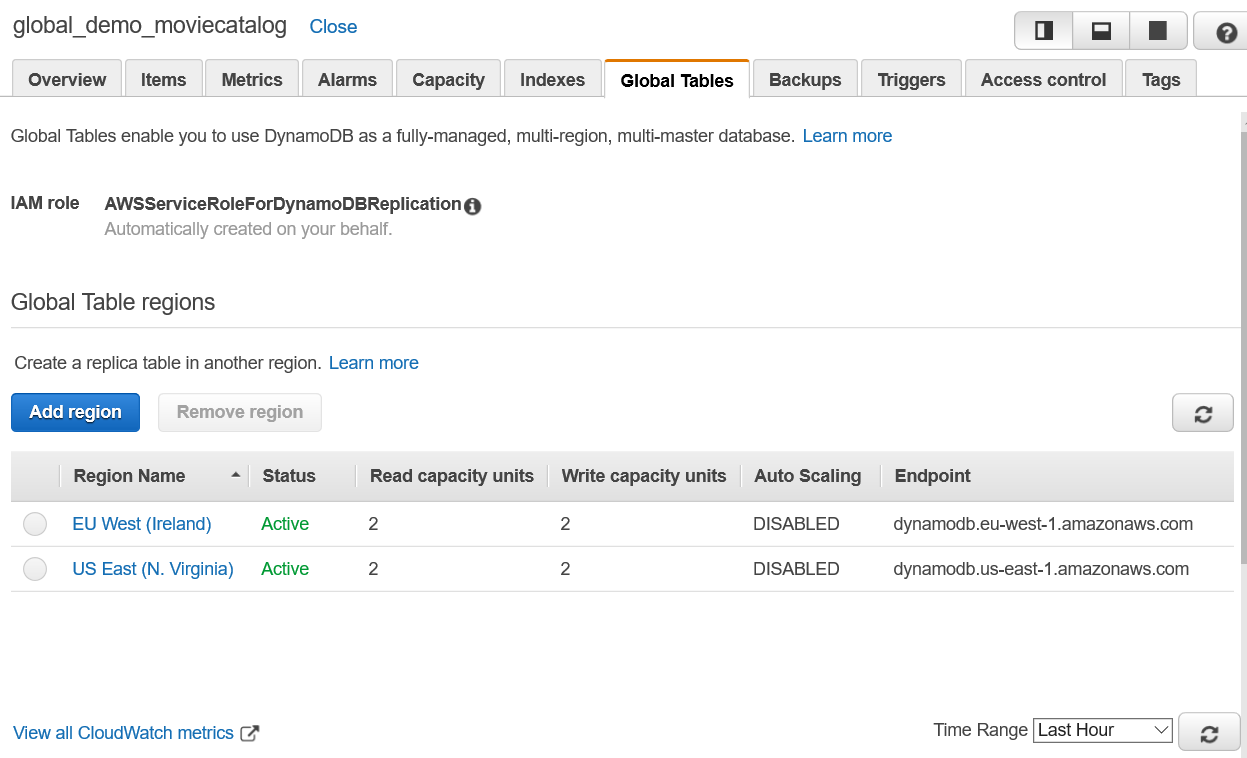Open the Indexes tab
Image resolution: width=1247 pixels, height=758 pixels.
(552, 80)
